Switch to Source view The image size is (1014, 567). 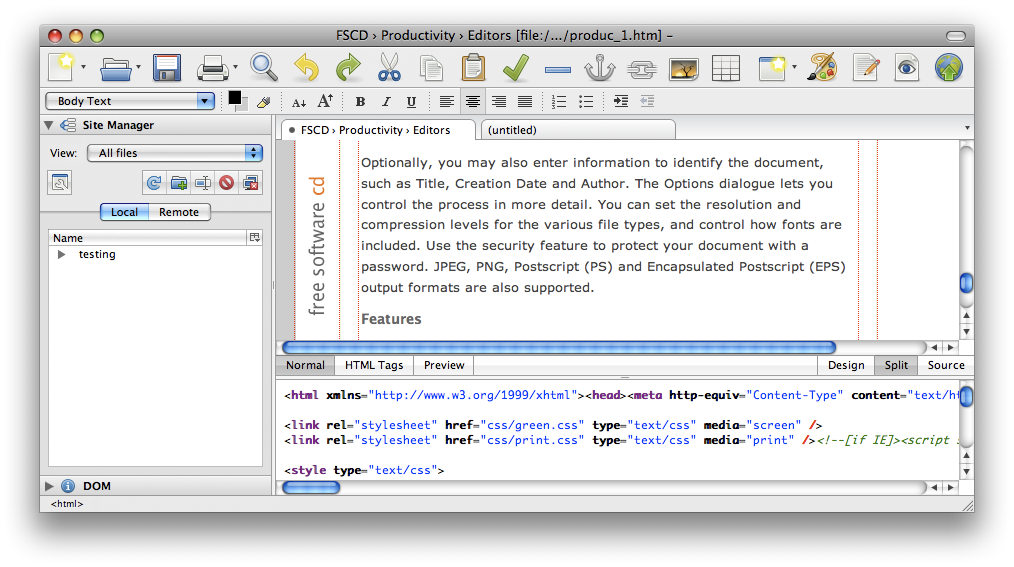point(945,365)
